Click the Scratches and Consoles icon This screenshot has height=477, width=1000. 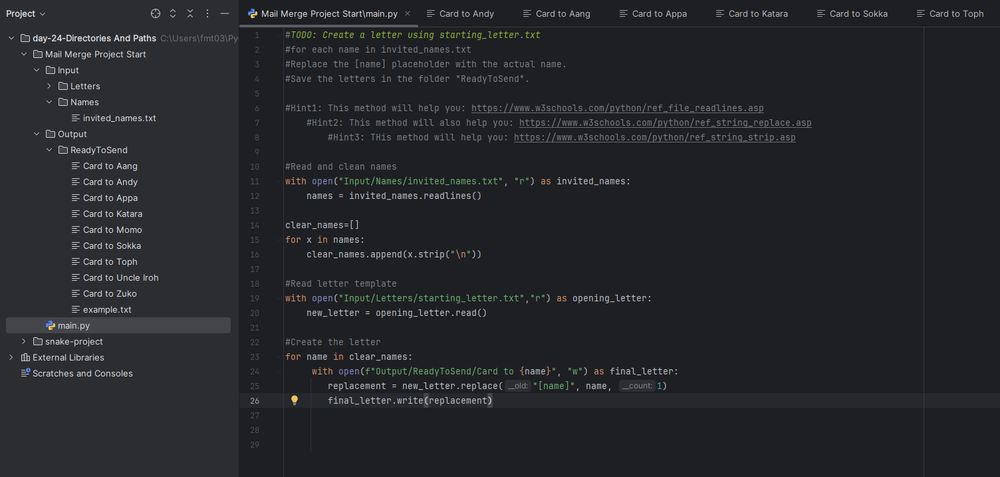click(x=26, y=373)
